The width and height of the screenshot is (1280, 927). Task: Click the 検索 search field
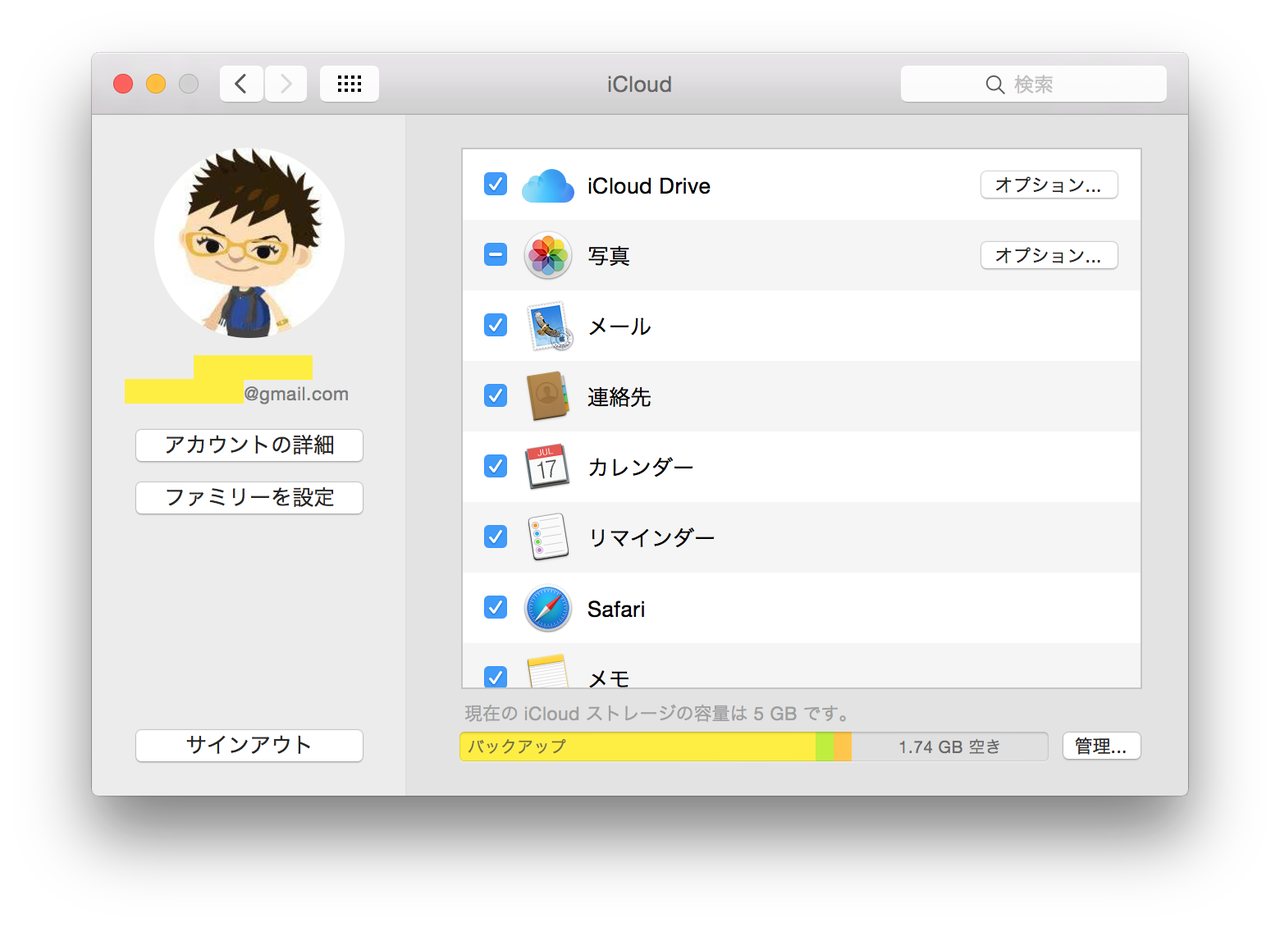pos(1034,84)
